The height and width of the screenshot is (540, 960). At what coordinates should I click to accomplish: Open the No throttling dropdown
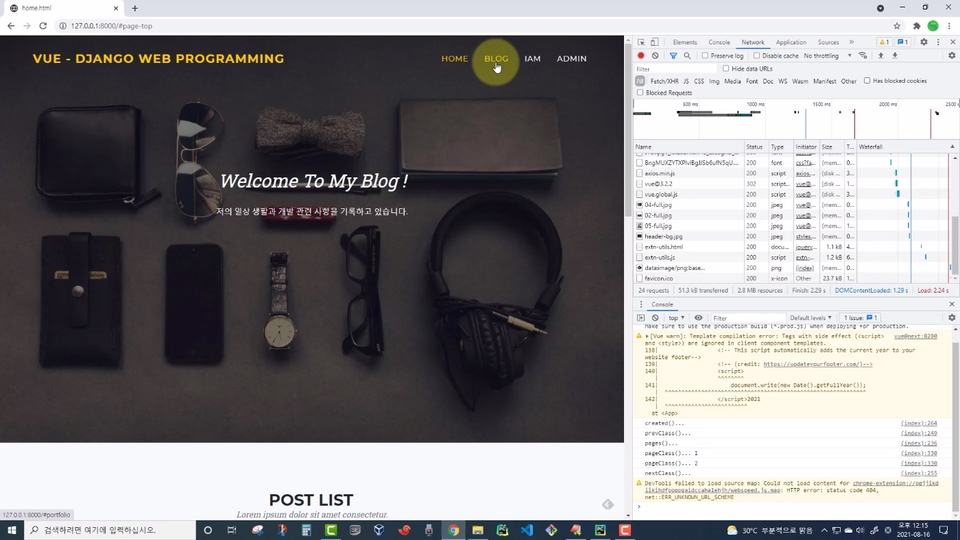pyautogui.click(x=827, y=56)
